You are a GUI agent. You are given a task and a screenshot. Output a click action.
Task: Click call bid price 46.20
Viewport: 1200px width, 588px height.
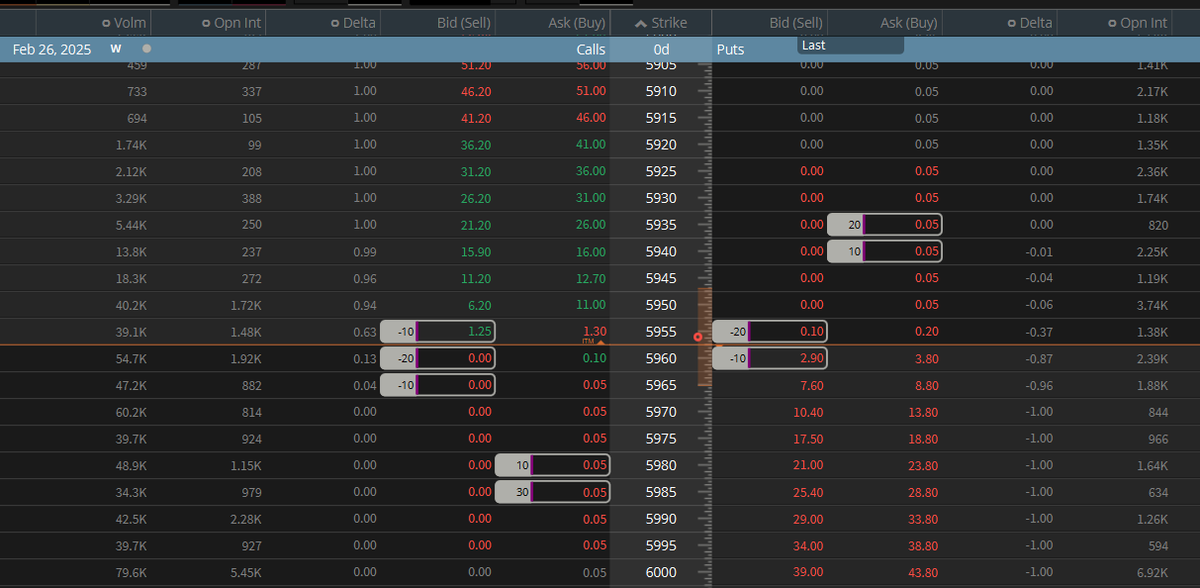pos(476,91)
